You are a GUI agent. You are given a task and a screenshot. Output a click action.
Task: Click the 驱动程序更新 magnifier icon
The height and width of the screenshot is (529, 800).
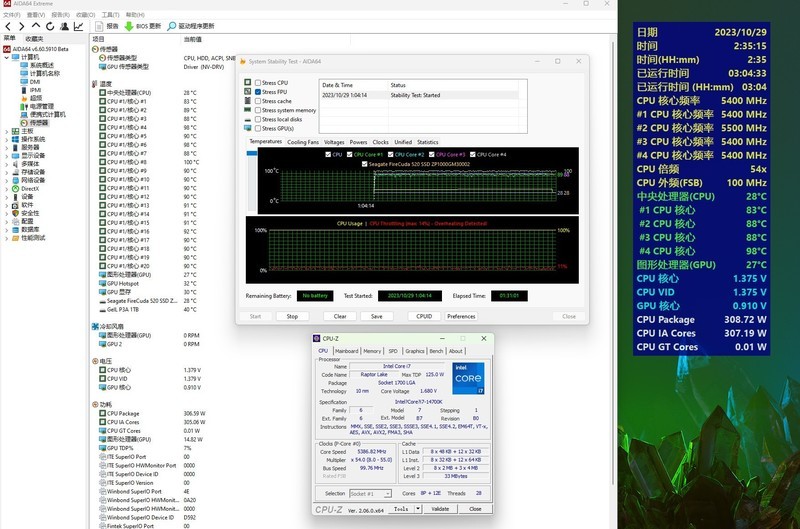(x=172, y=26)
